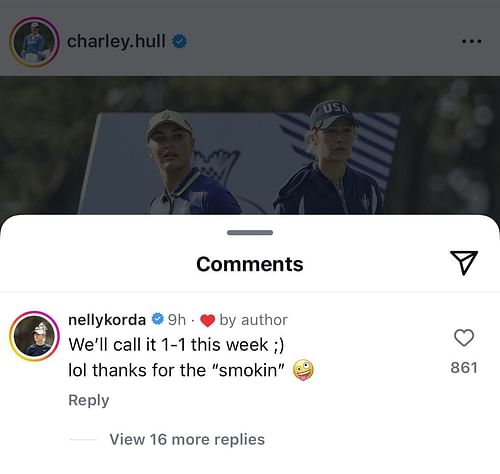Screen dimensions: 500x474
Task: Like nellykorda's comment with the heart
Action: [464, 338]
